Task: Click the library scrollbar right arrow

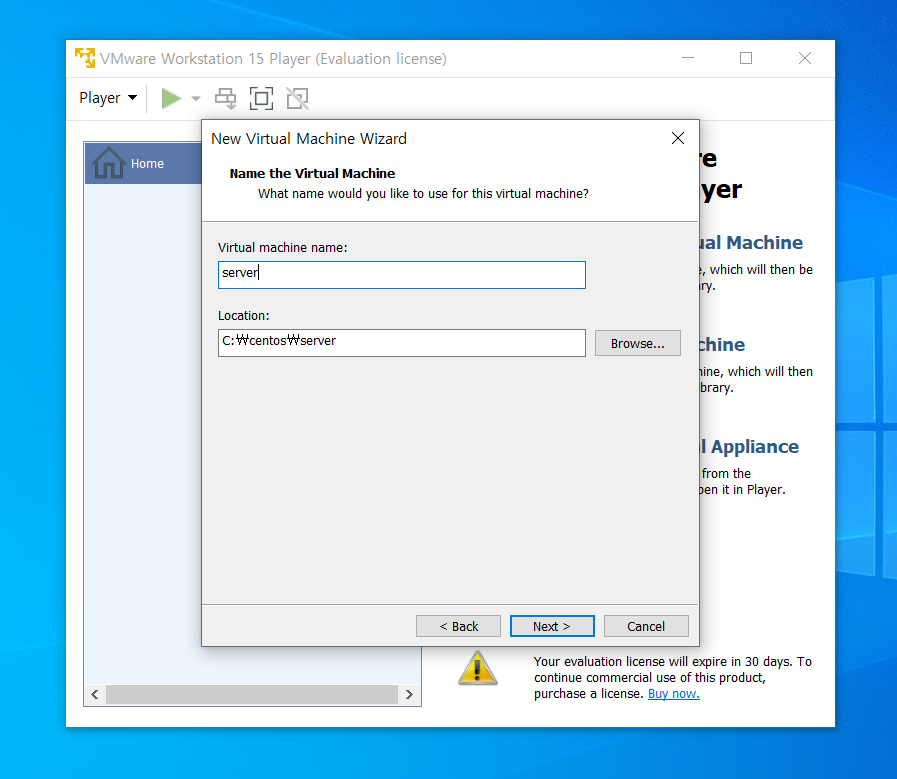Action: click(x=409, y=694)
